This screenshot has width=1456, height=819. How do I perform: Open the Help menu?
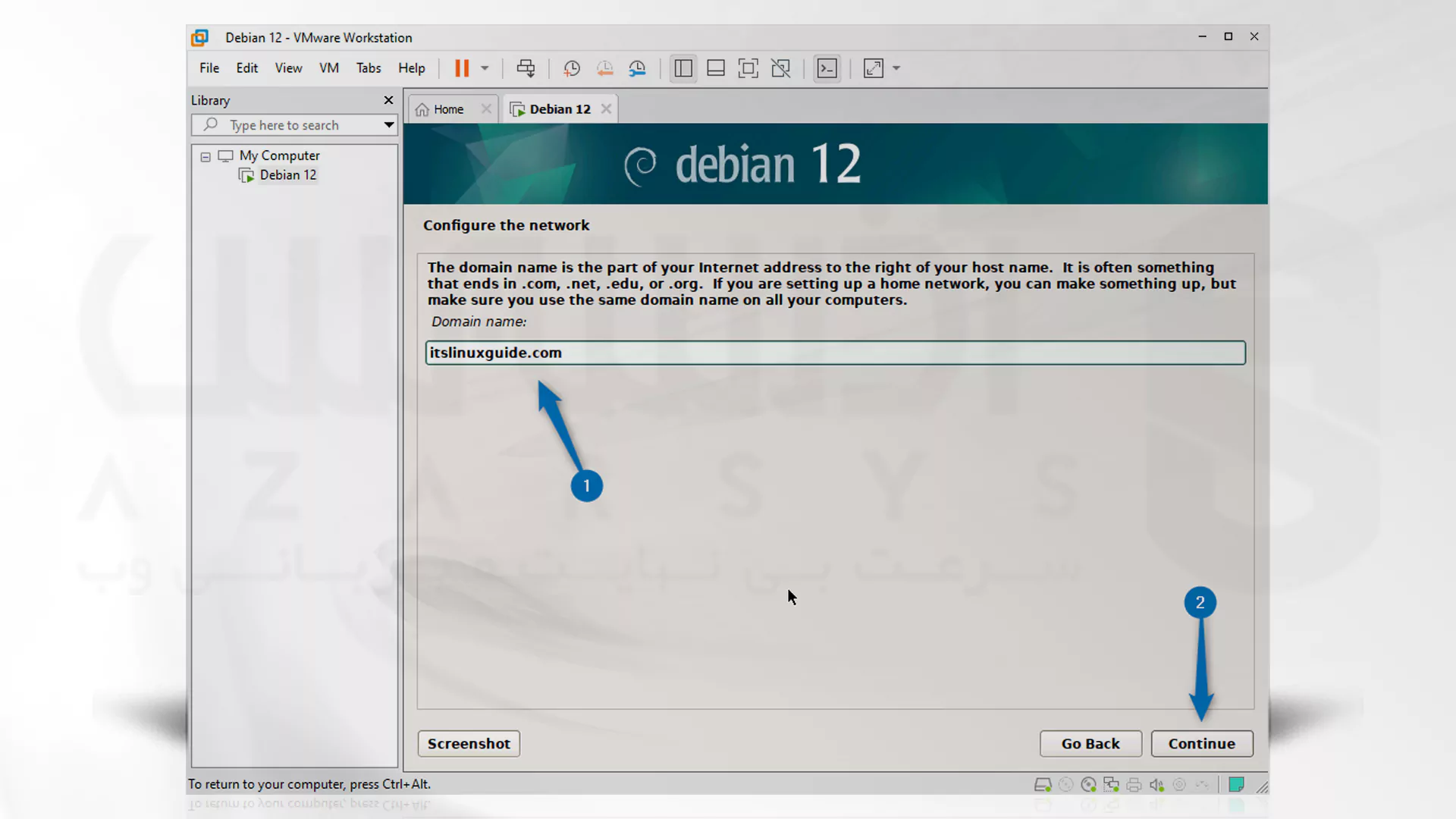(x=412, y=68)
